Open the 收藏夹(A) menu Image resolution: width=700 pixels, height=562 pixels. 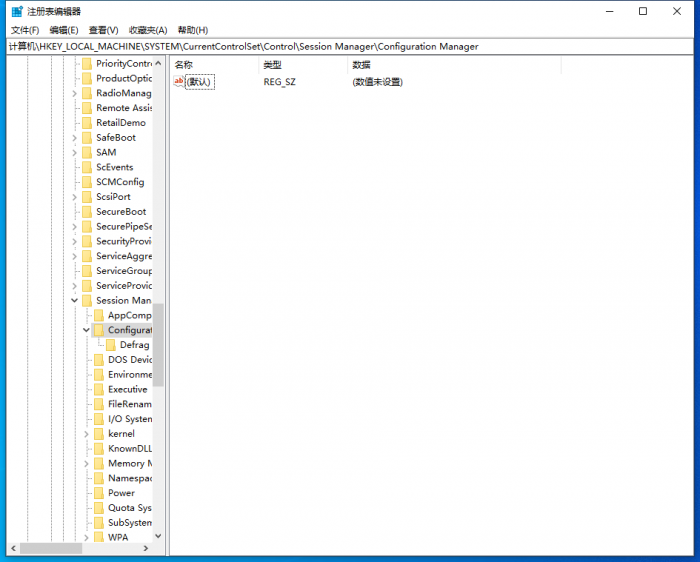point(148,30)
